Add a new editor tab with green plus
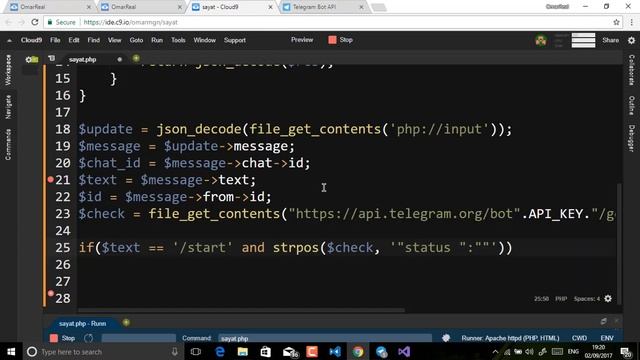The image size is (640, 360). [136, 59]
